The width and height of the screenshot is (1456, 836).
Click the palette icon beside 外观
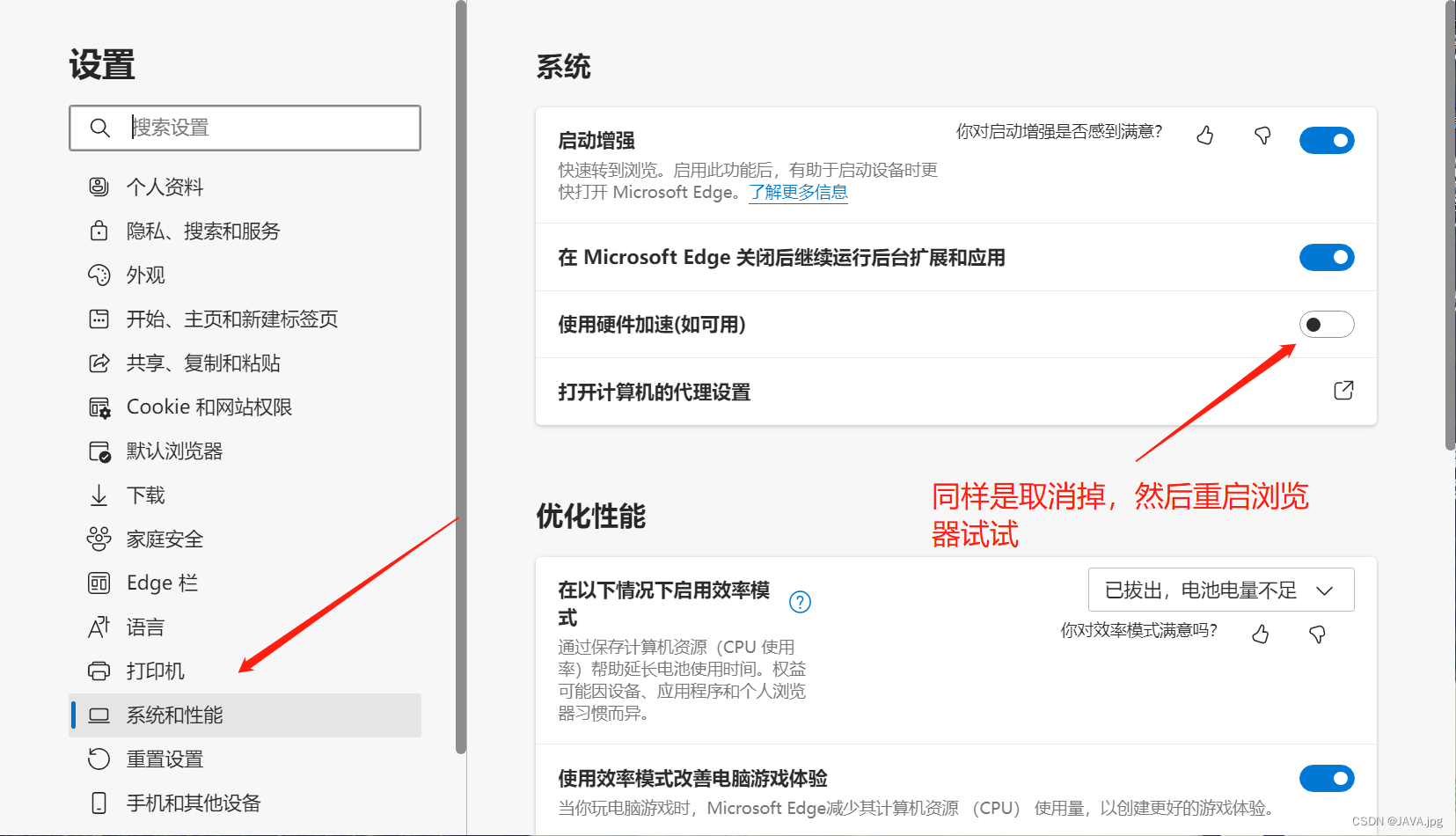pyautogui.click(x=99, y=275)
